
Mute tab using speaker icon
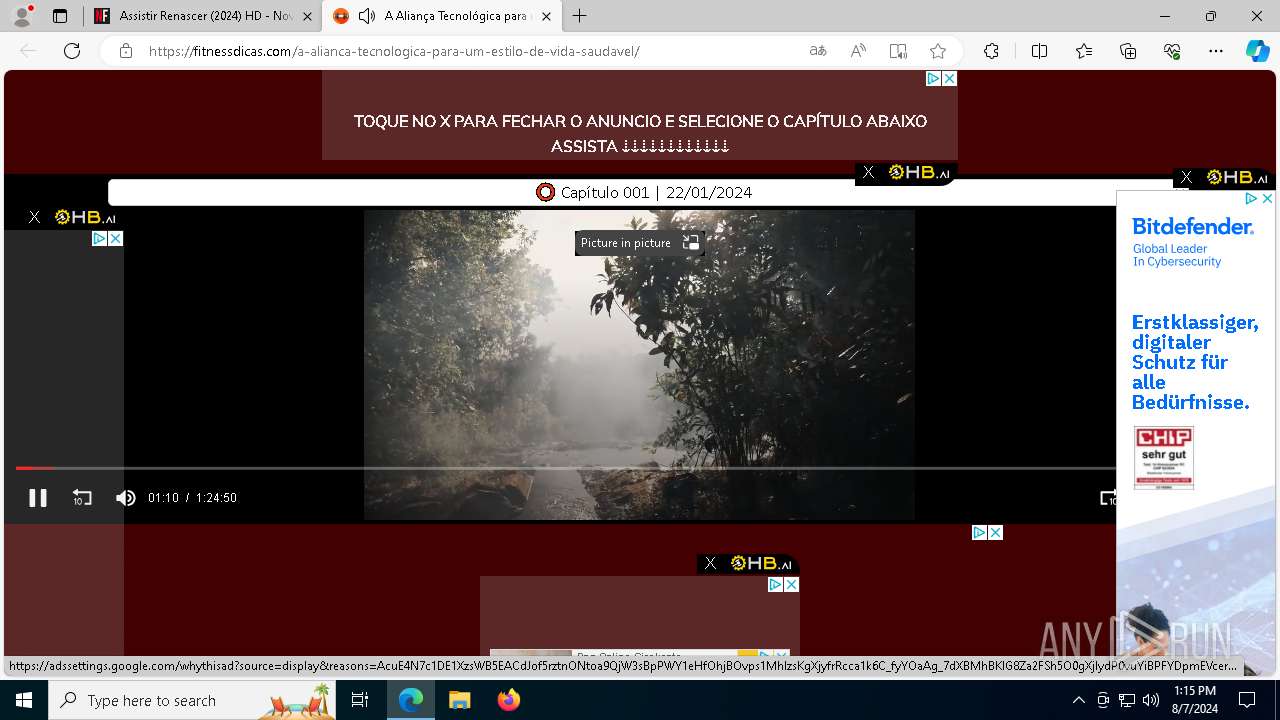(x=367, y=16)
